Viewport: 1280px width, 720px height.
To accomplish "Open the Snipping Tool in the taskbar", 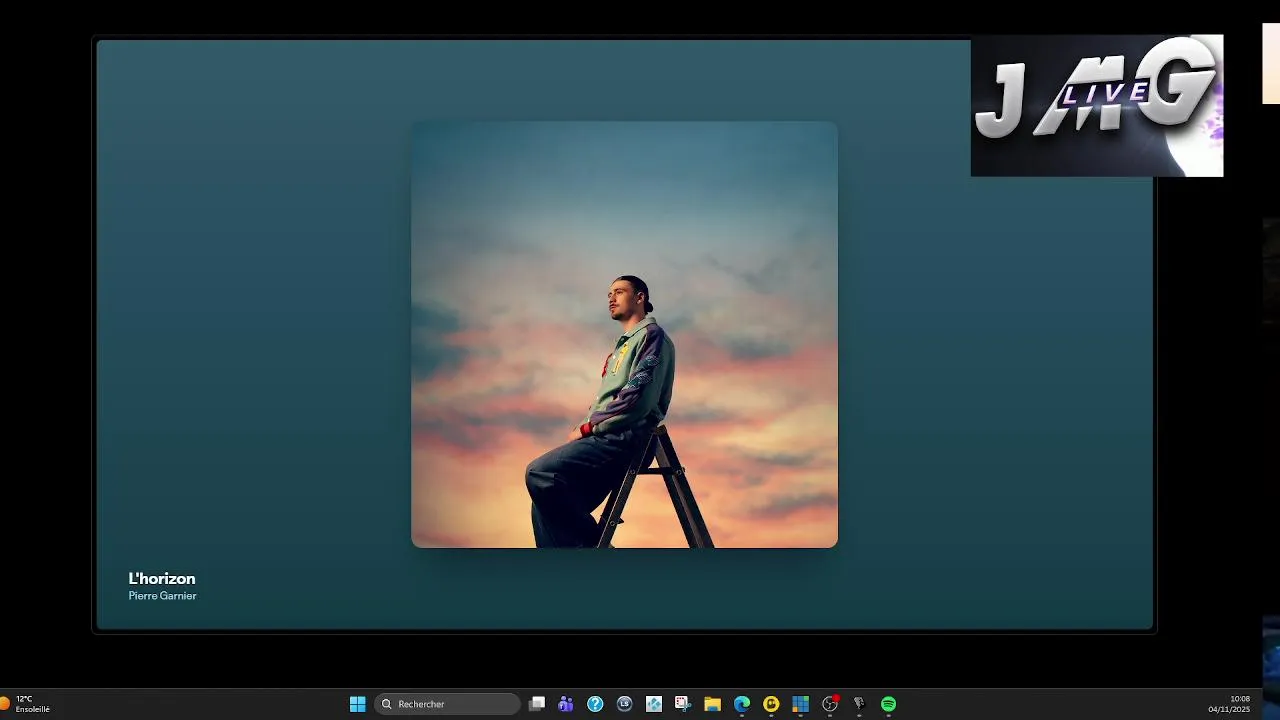I will click(683, 704).
